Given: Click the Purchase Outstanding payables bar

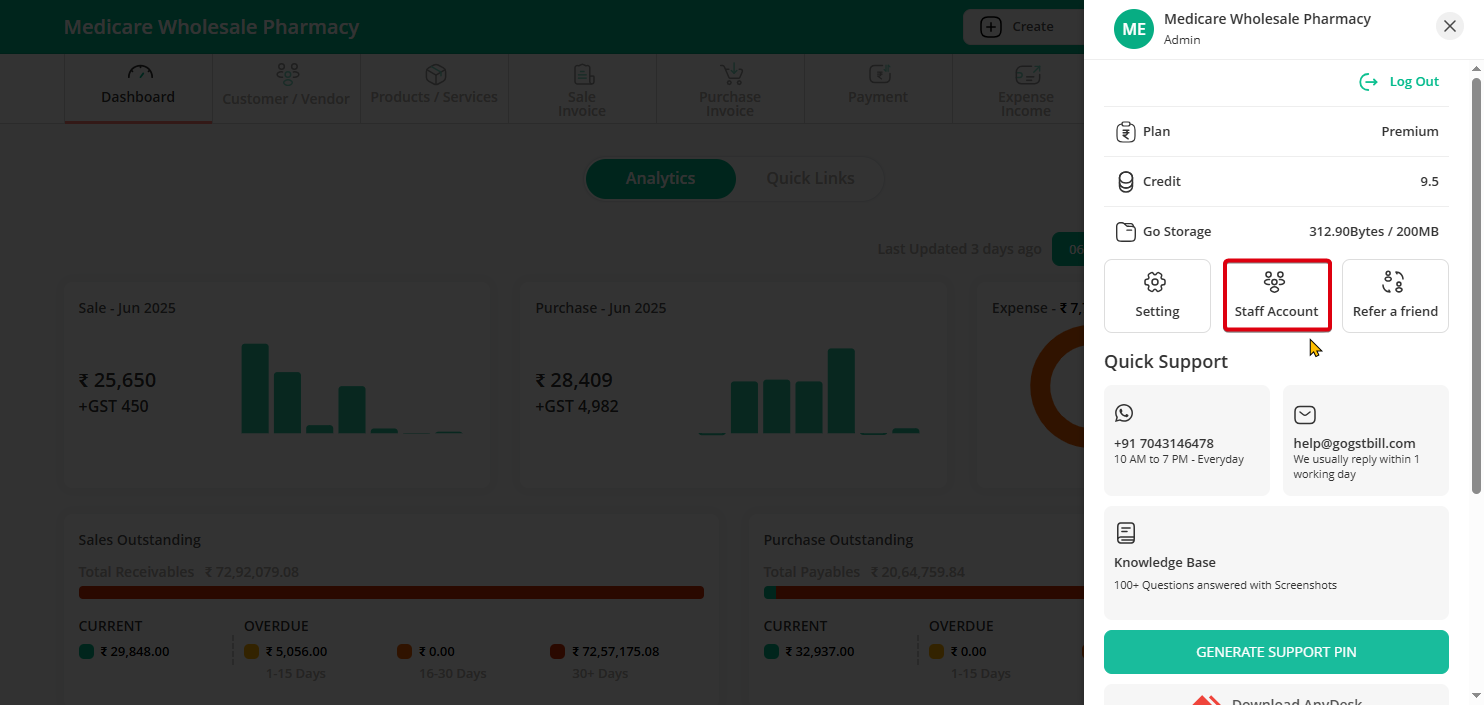Looking at the screenshot, I should pos(924,593).
